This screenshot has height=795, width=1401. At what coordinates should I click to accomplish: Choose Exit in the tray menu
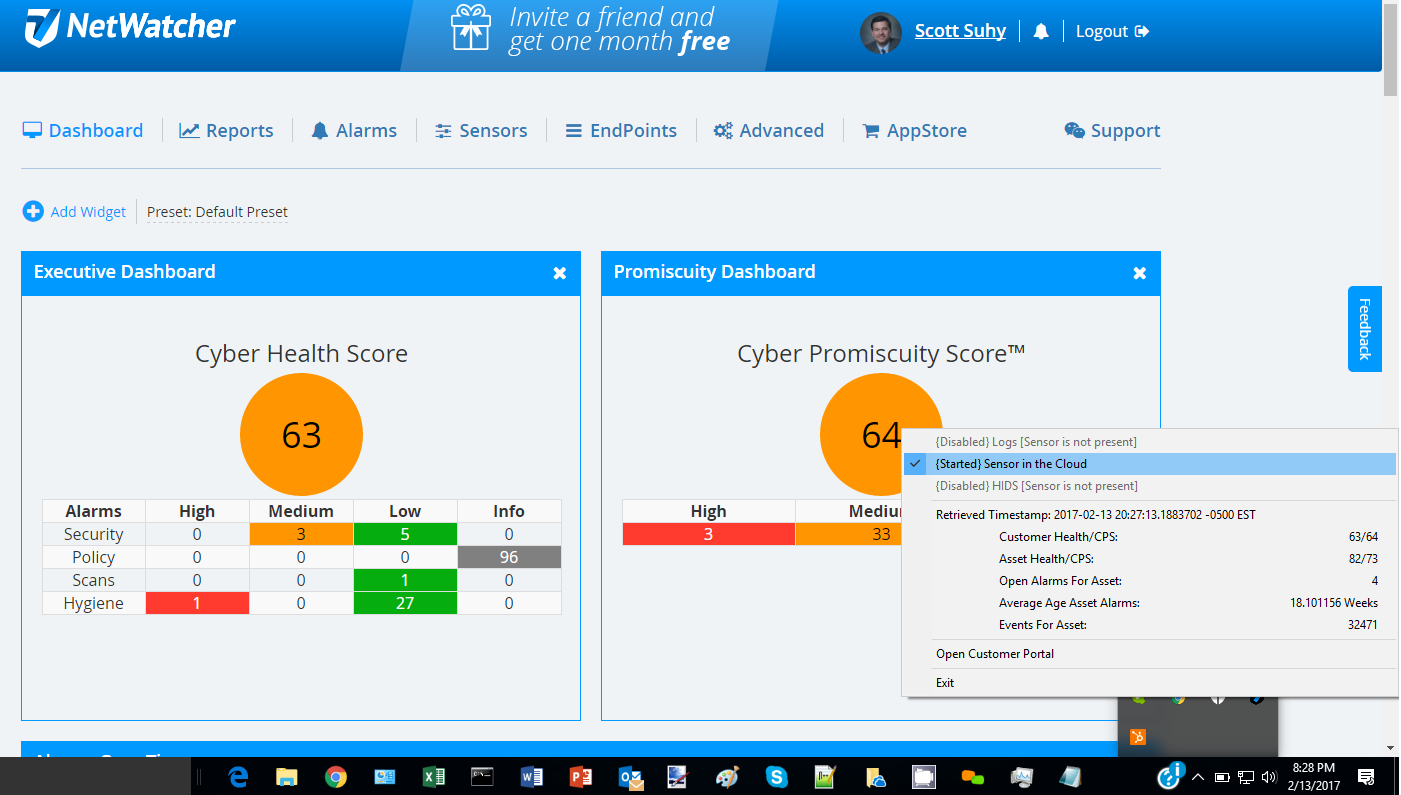point(944,682)
